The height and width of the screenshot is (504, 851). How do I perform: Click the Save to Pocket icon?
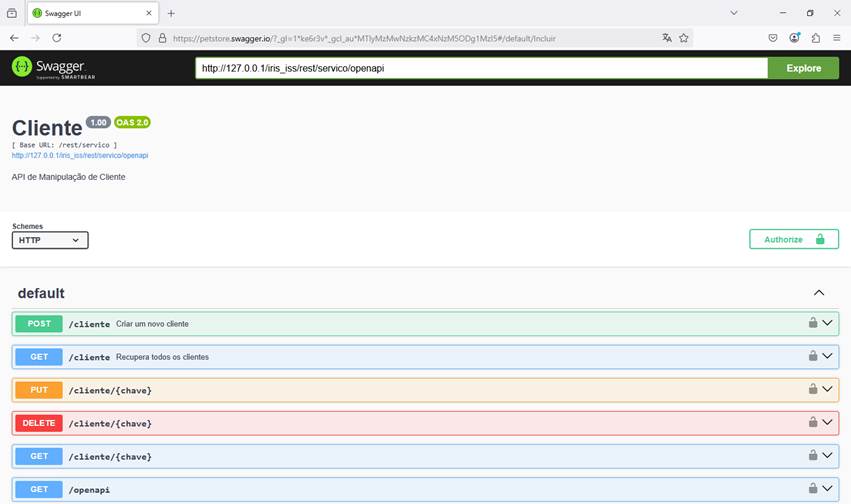[x=773, y=38]
